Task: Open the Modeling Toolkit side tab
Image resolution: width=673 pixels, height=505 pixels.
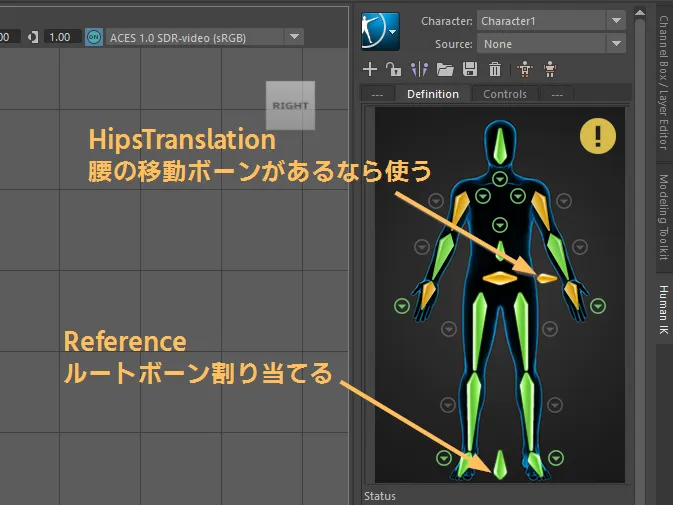Action: pos(664,217)
